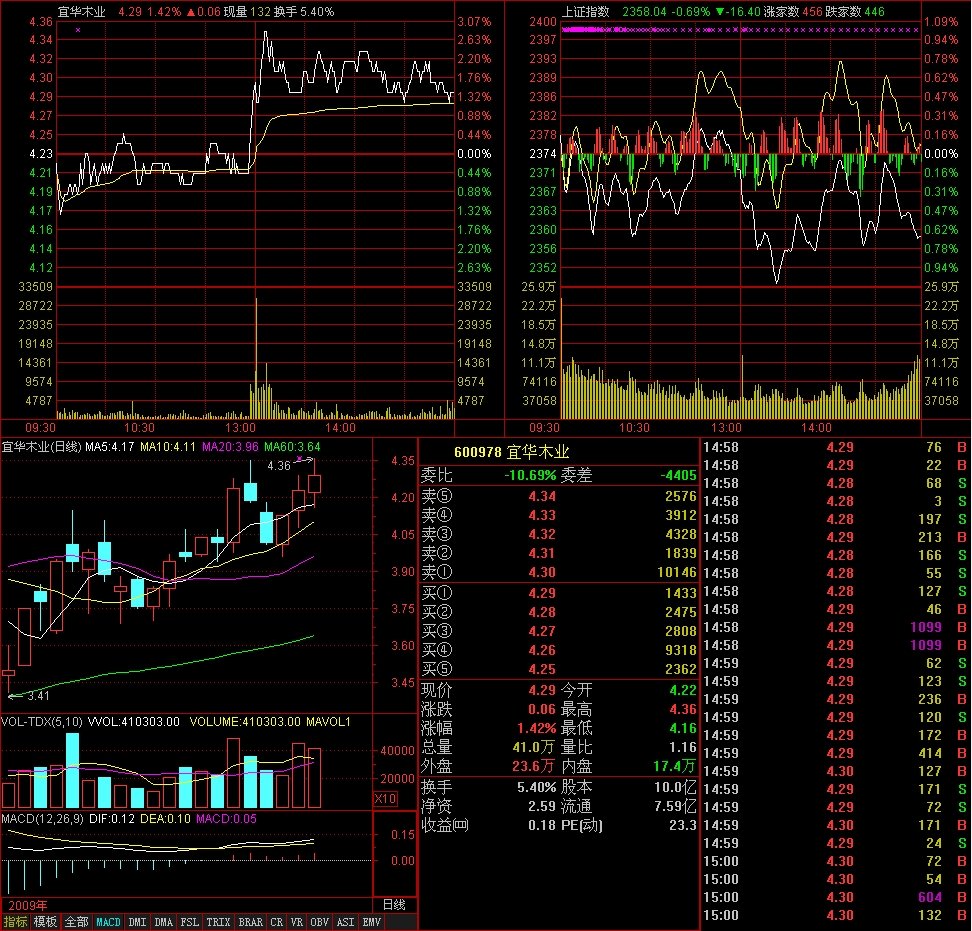972x931 pixels.
Task: Click the X10 volume scale label
Action: (384, 798)
